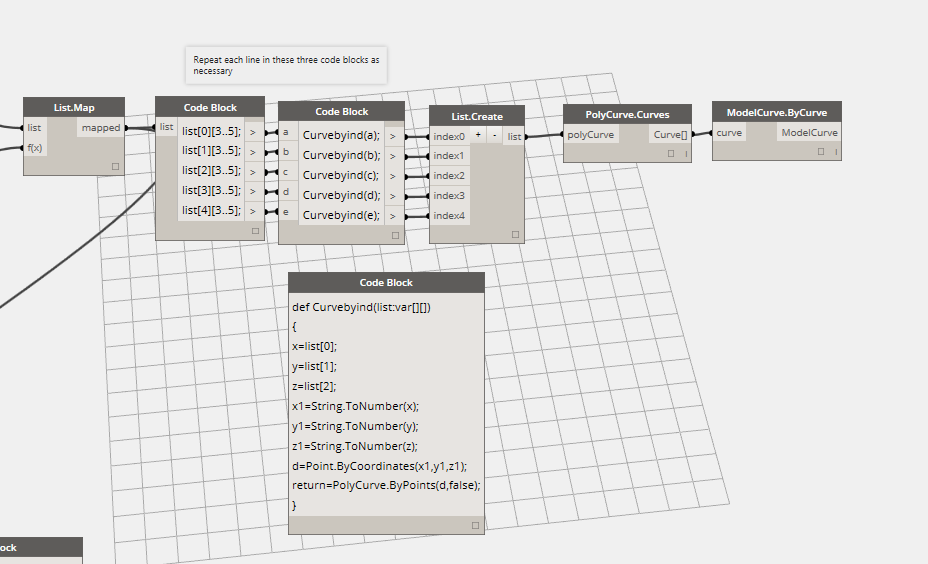The width and height of the screenshot is (928, 564).
Task: Click the index4 input port on List.Create
Action: pyautogui.click(x=449, y=215)
